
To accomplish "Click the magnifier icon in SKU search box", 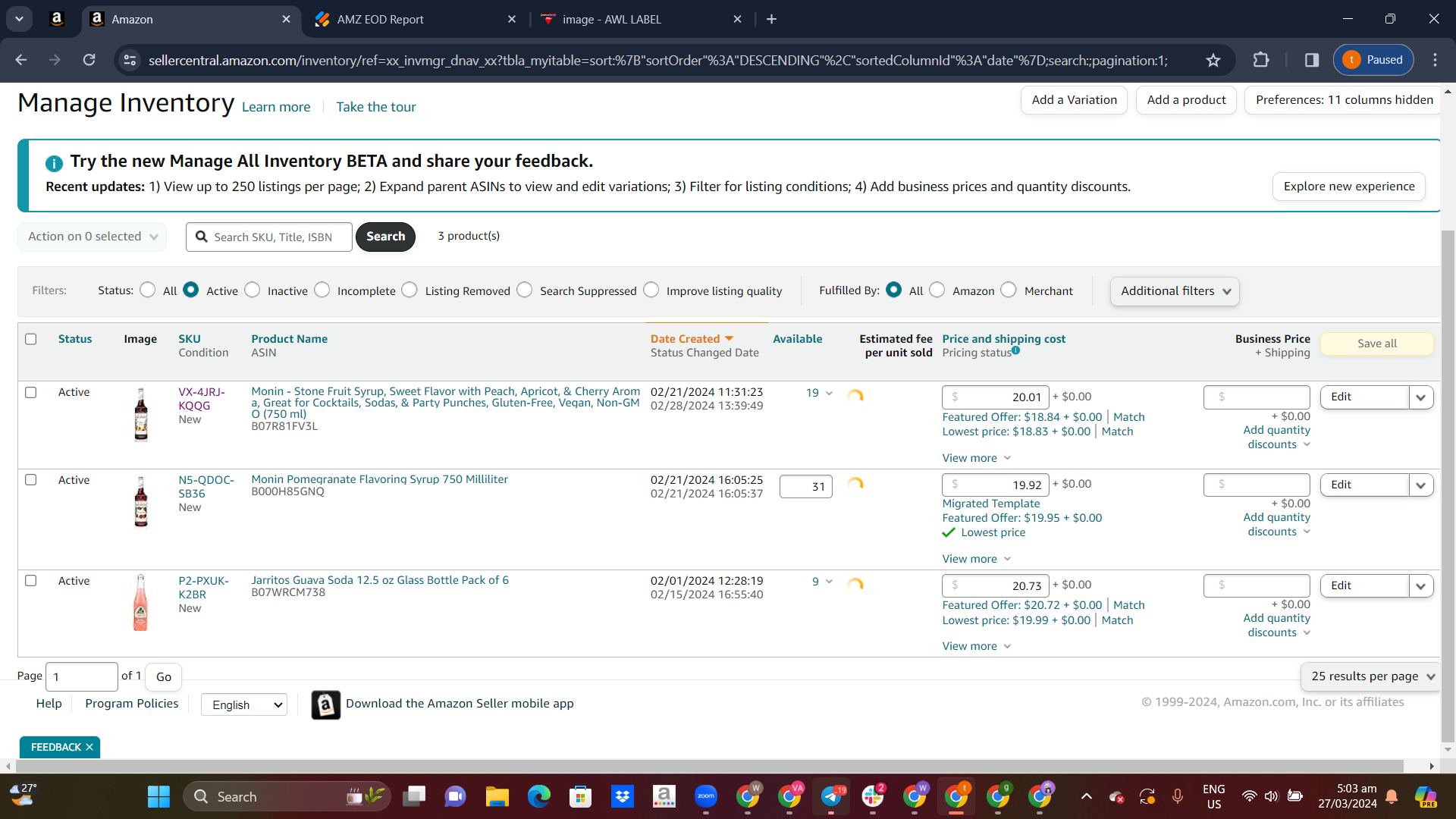I will [202, 237].
